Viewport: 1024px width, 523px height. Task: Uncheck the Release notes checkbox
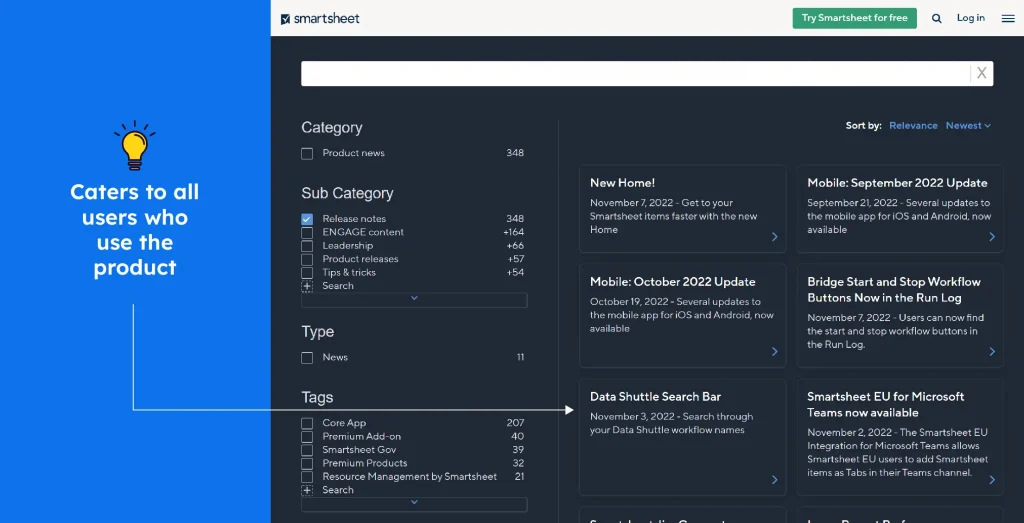click(x=307, y=219)
